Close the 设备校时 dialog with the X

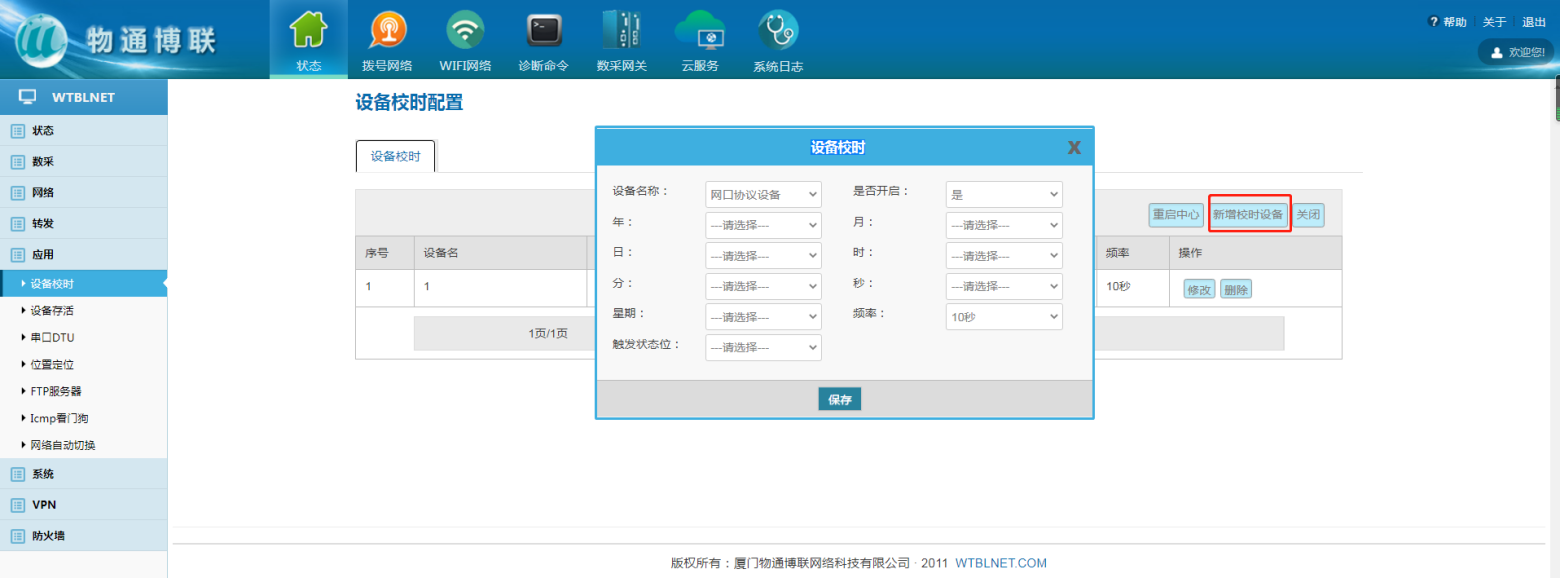[1074, 148]
